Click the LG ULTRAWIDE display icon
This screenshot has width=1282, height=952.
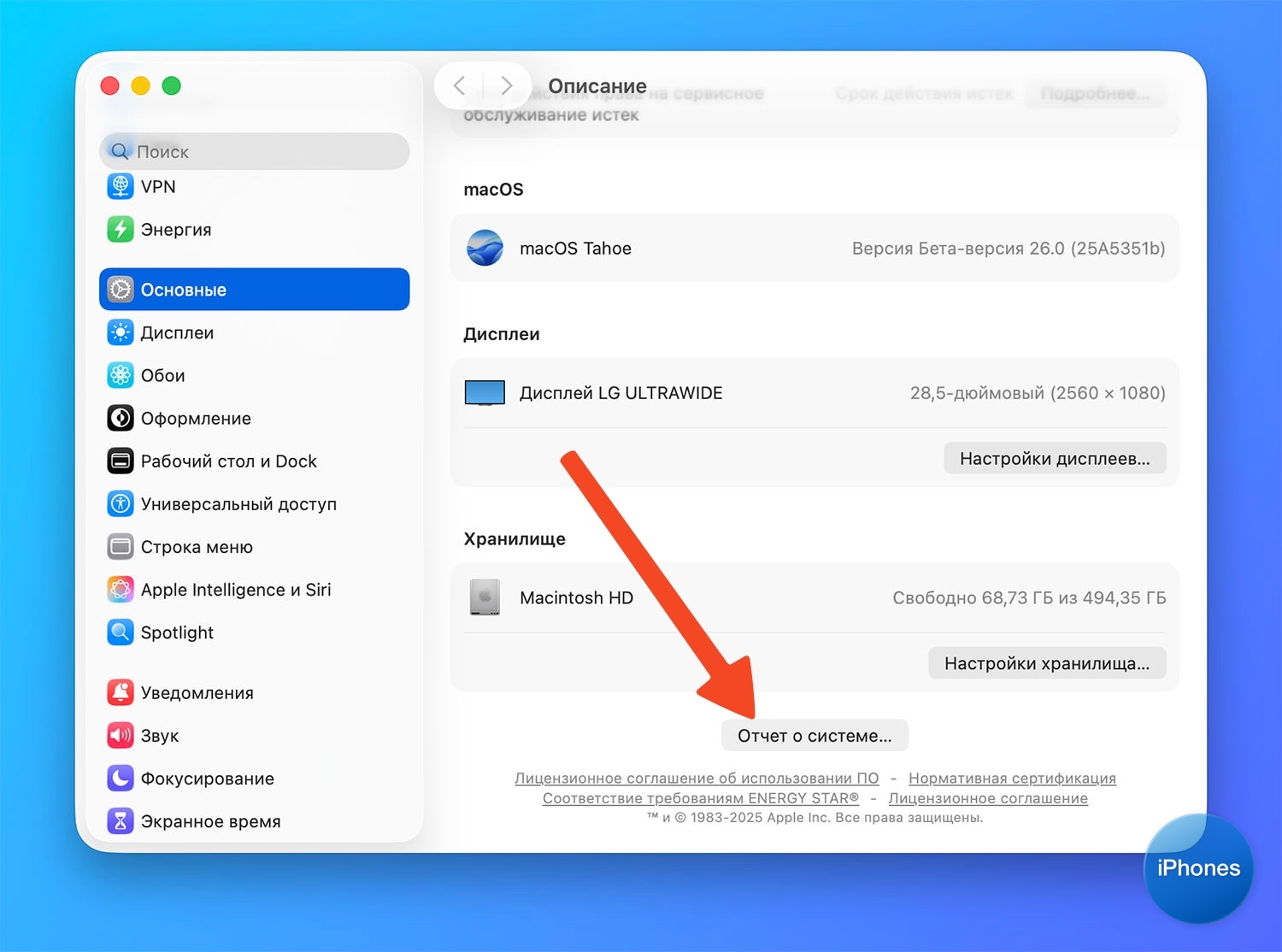pos(485,393)
